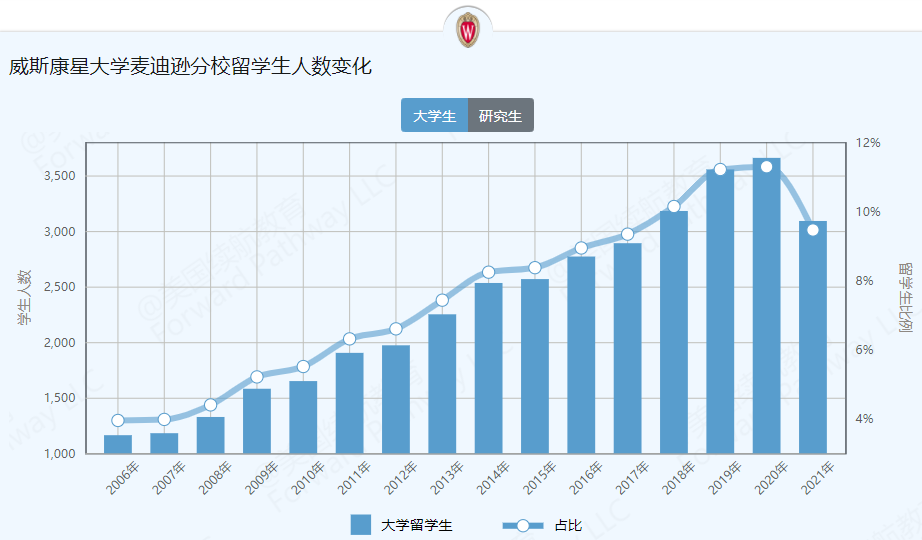Click the 学生人数 left axis title
This screenshot has height=540, width=922.
(x=24, y=298)
